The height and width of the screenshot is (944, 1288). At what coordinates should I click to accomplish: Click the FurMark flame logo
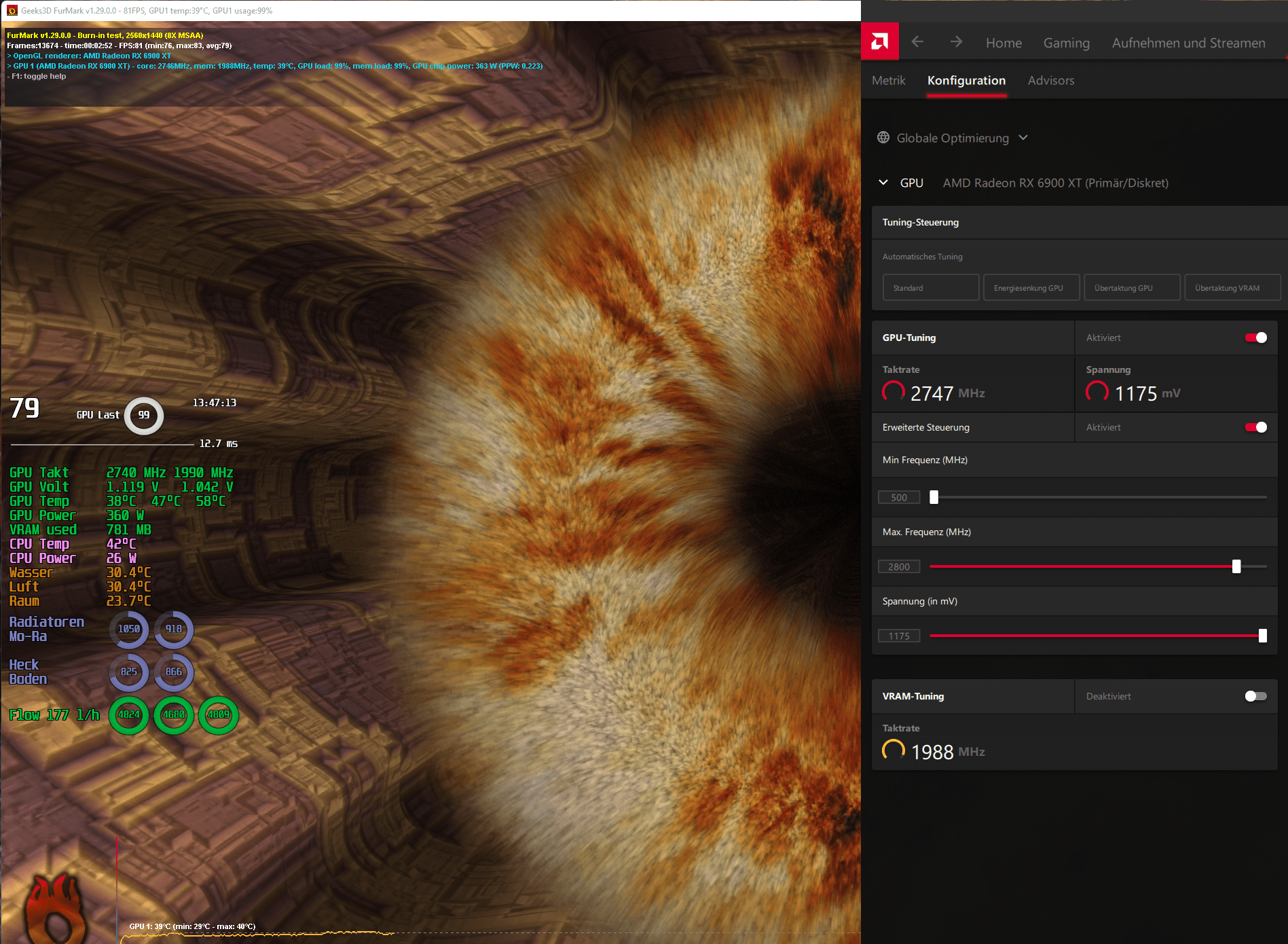57,909
